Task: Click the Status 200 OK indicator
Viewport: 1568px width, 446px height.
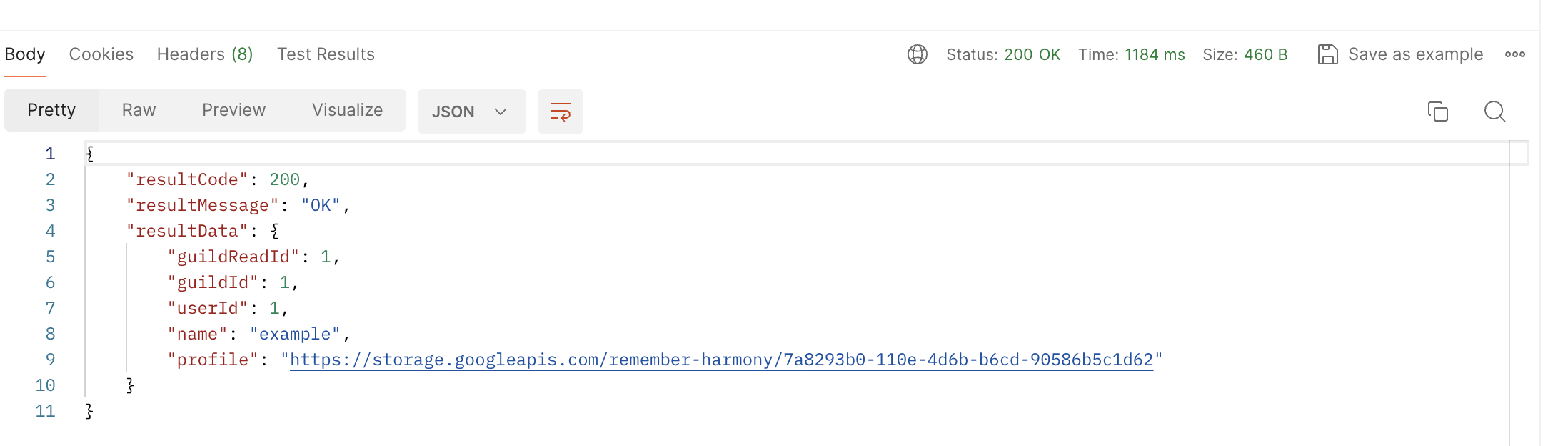Action: coord(1003,54)
